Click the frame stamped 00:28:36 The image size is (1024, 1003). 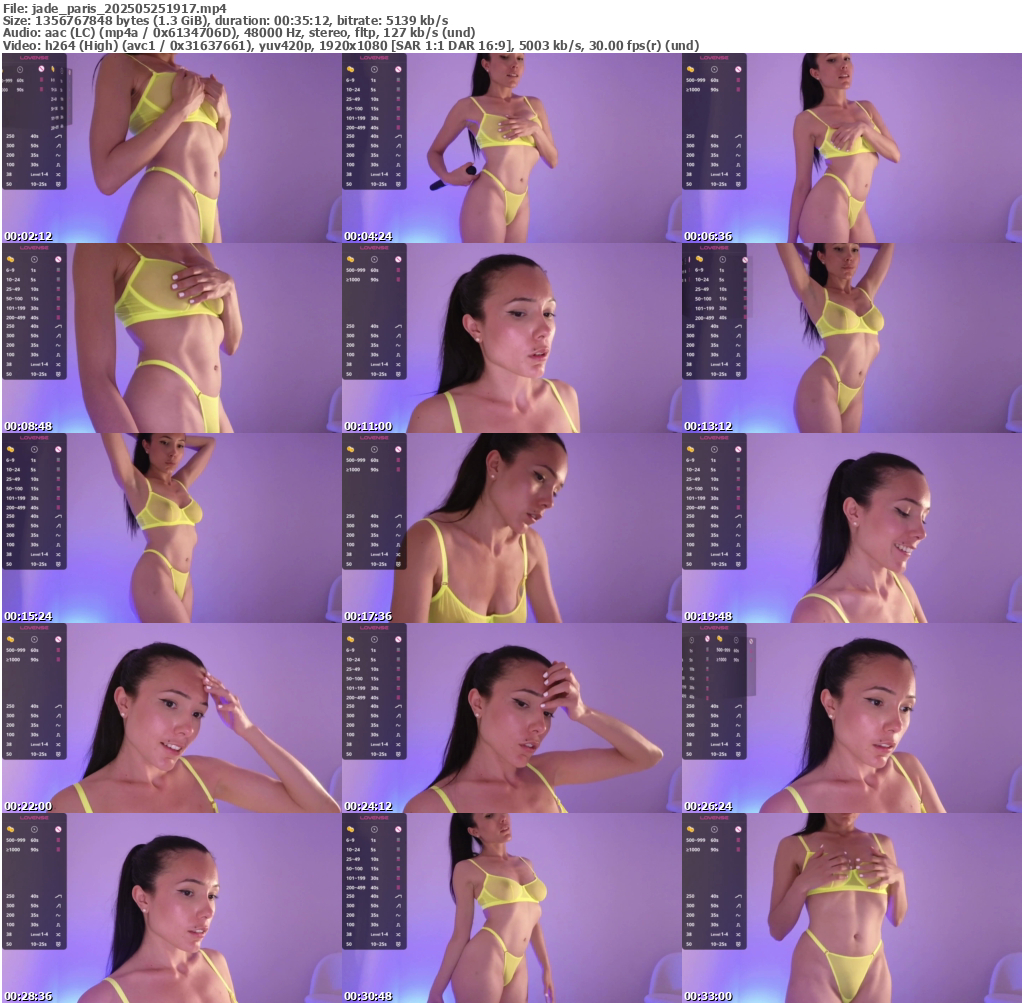coord(171,908)
